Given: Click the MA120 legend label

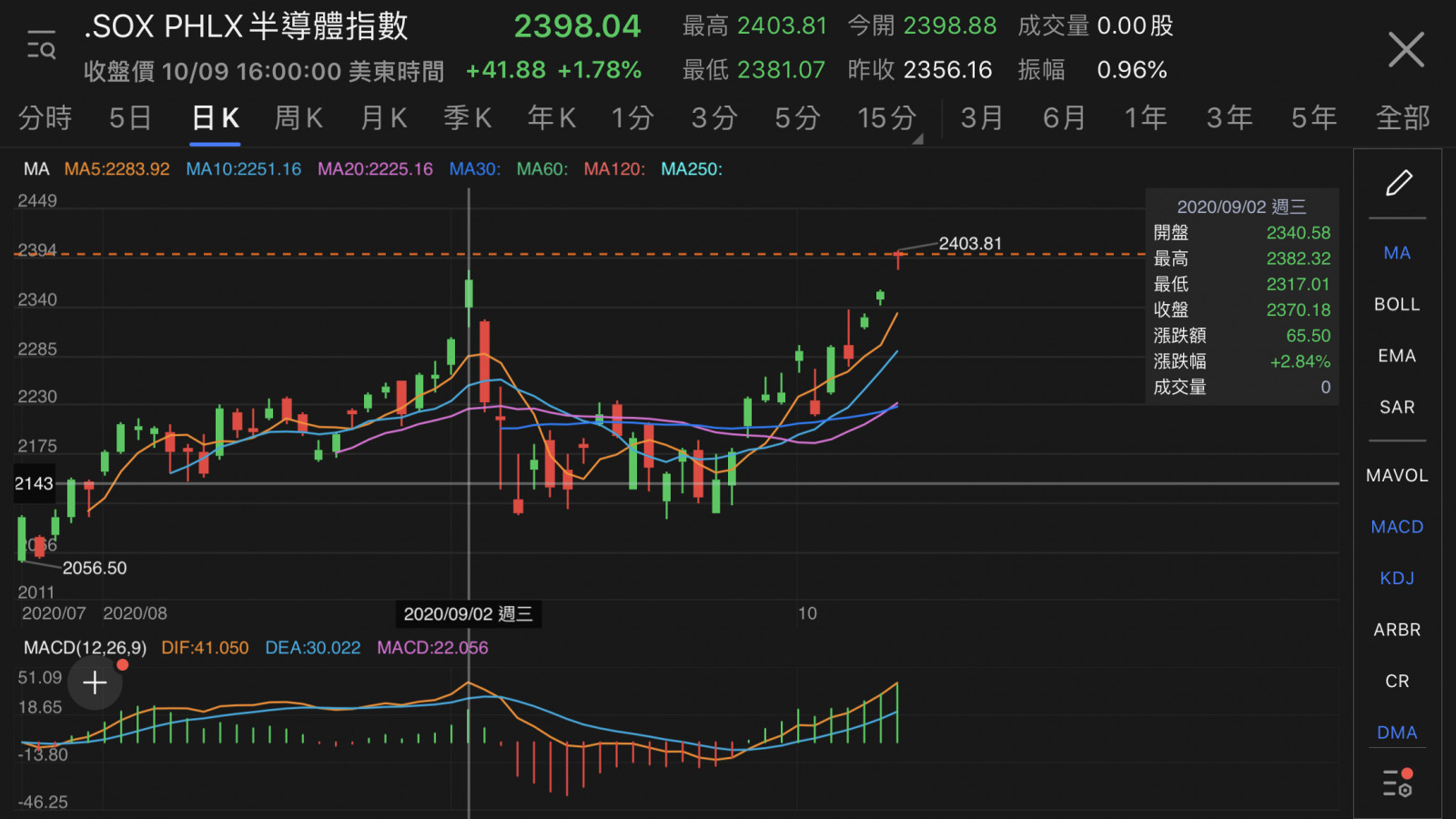Looking at the screenshot, I should coord(614,169).
